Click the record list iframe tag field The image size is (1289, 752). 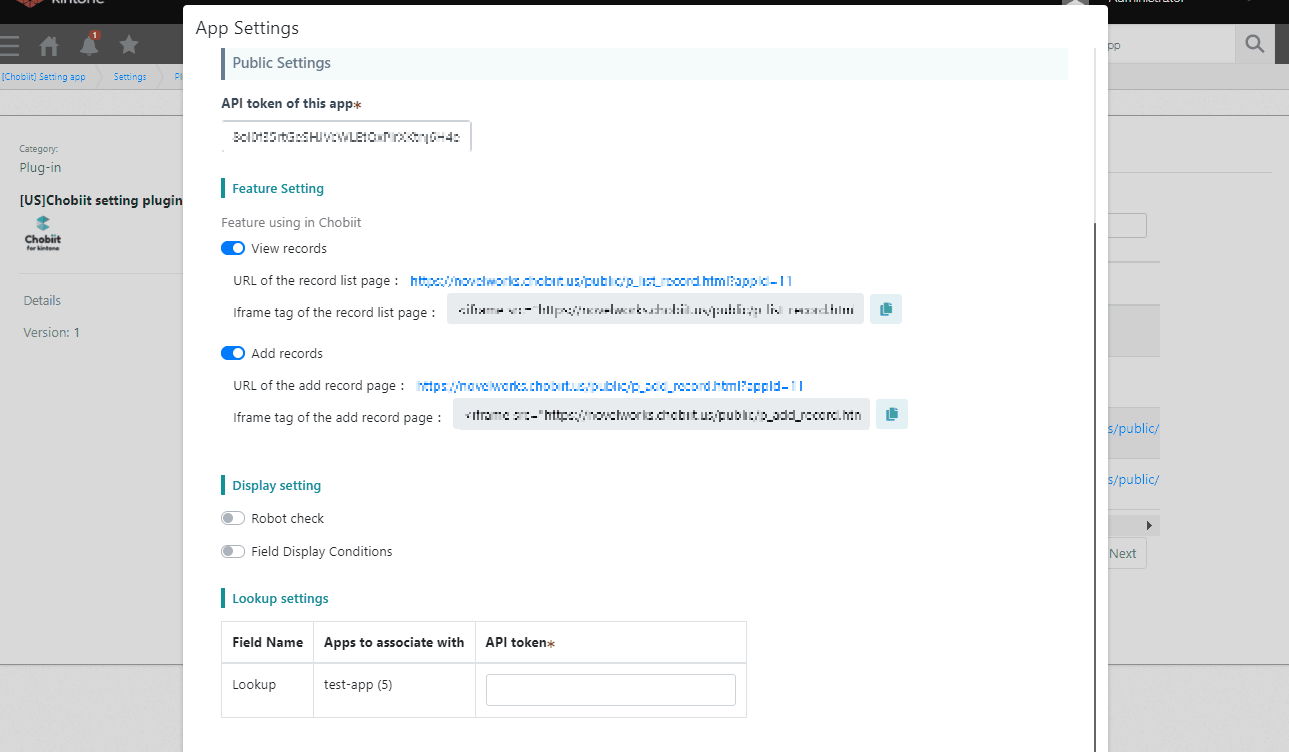click(x=655, y=310)
